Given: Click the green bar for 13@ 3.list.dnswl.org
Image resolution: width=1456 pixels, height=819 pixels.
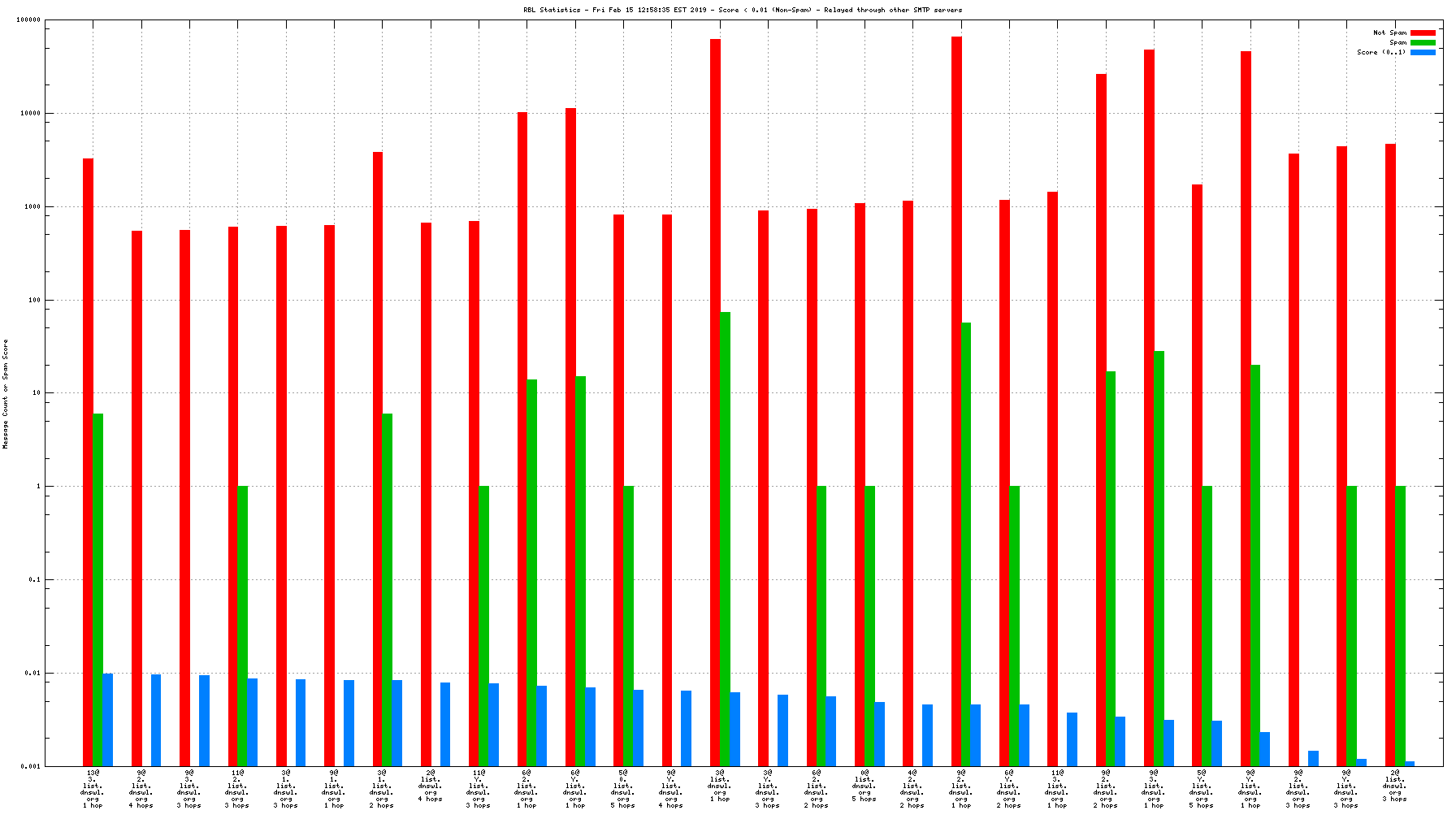Looking at the screenshot, I should pos(97,589).
